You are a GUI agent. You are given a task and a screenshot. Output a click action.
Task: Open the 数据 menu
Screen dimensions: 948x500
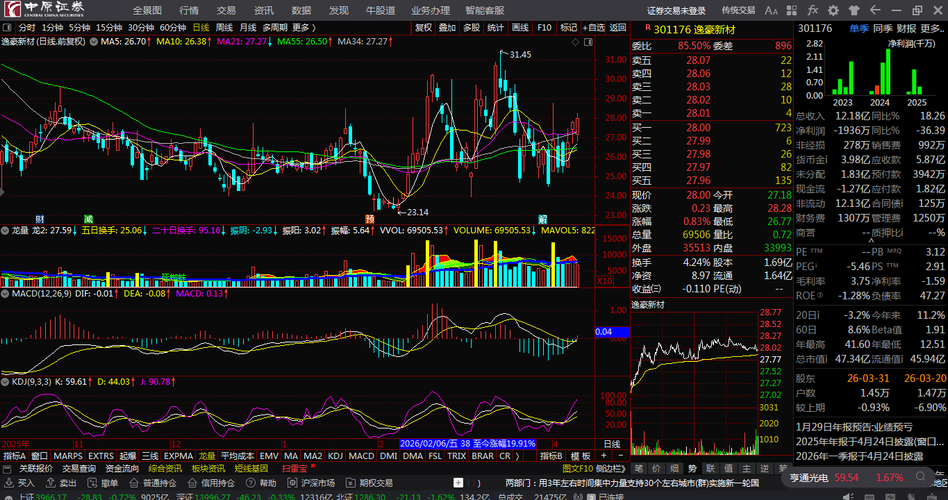click(x=301, y=10)
